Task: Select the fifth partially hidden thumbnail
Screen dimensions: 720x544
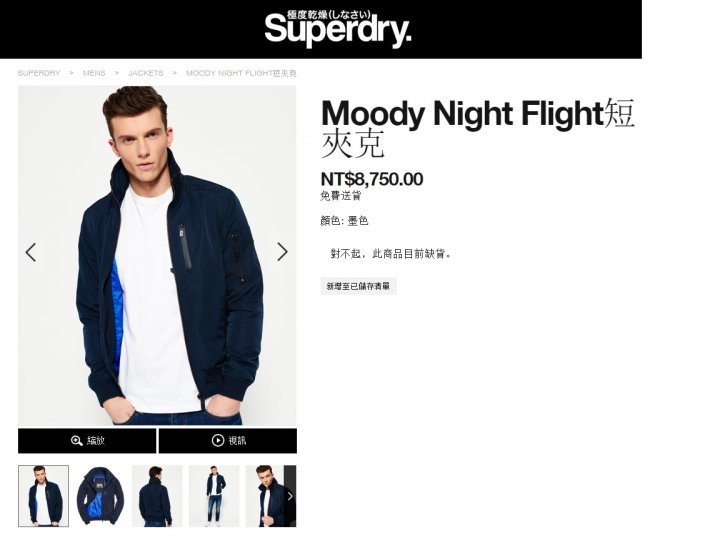Action: click(265, 496)
